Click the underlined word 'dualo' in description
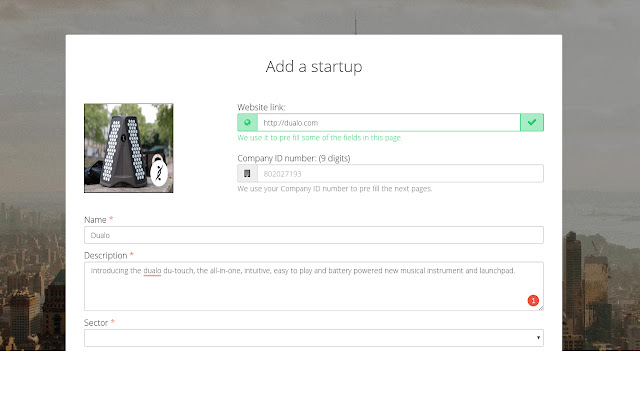The image size is (640, 400). pyautogui.click(x=153, y=270)
